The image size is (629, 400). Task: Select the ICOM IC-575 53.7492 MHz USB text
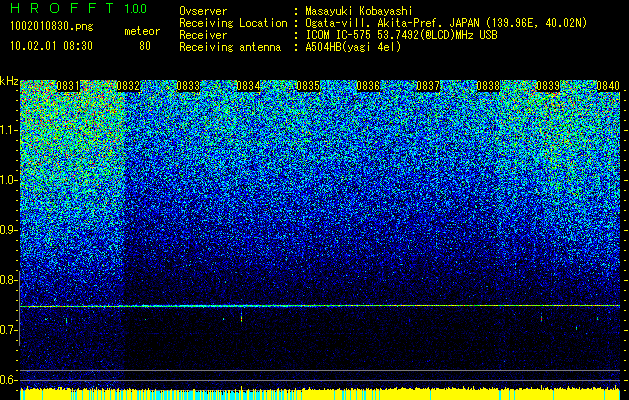[401, 35]
